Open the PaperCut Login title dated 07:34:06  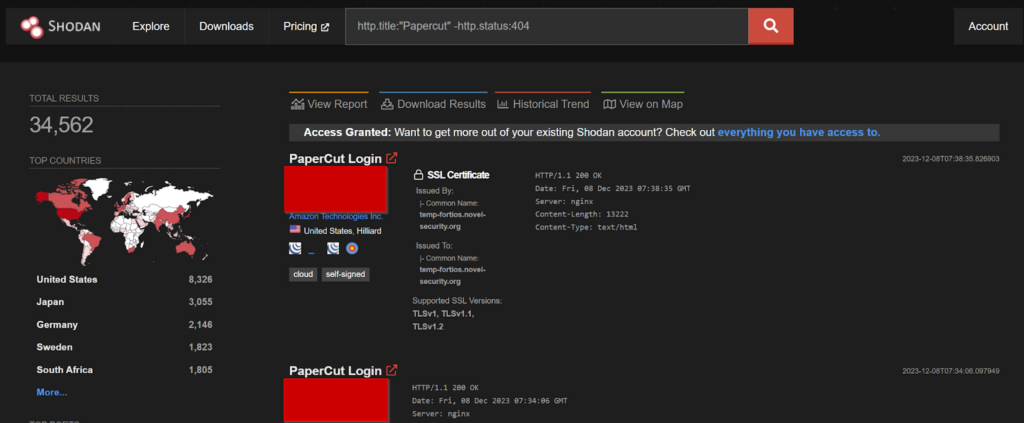pyautogui.click(x=336, y=370)
